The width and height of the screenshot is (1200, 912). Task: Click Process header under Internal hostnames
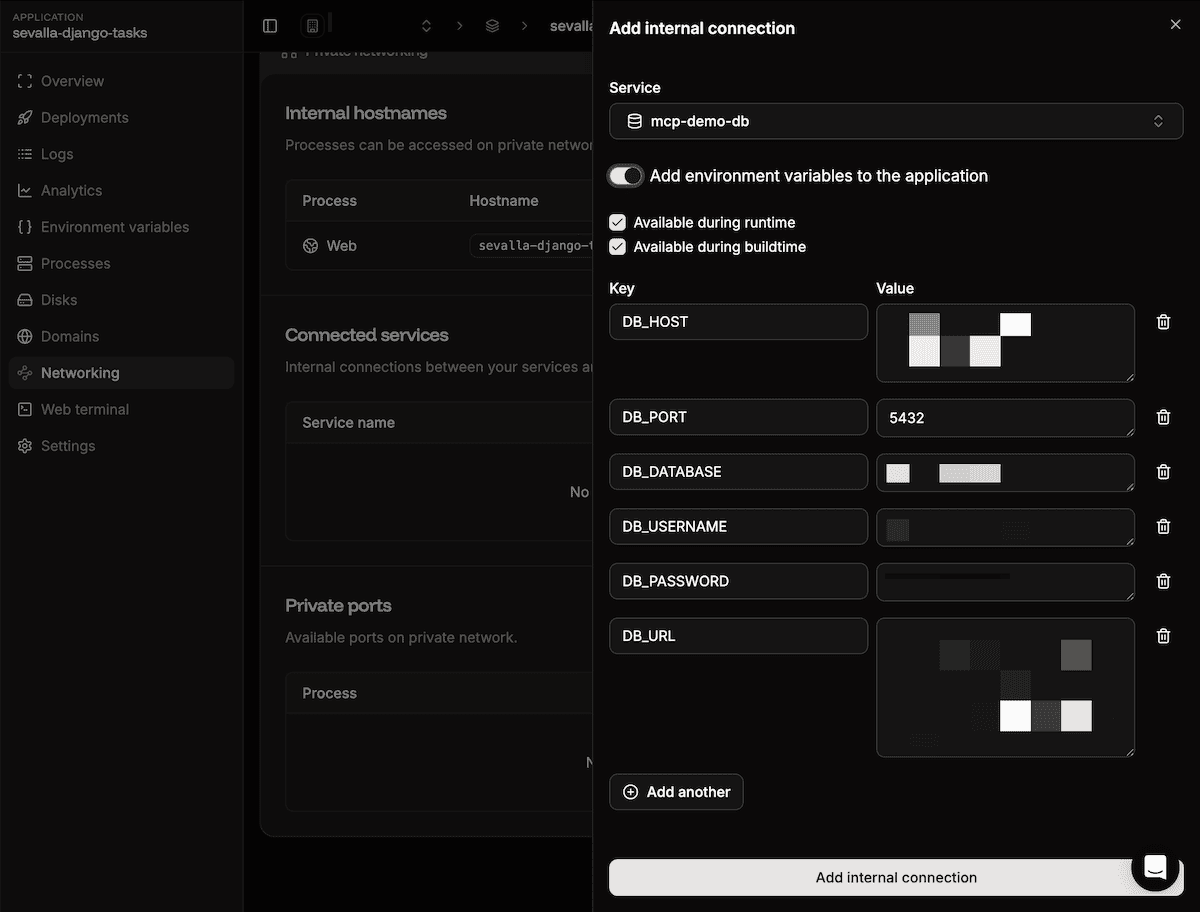pos(329,201)
